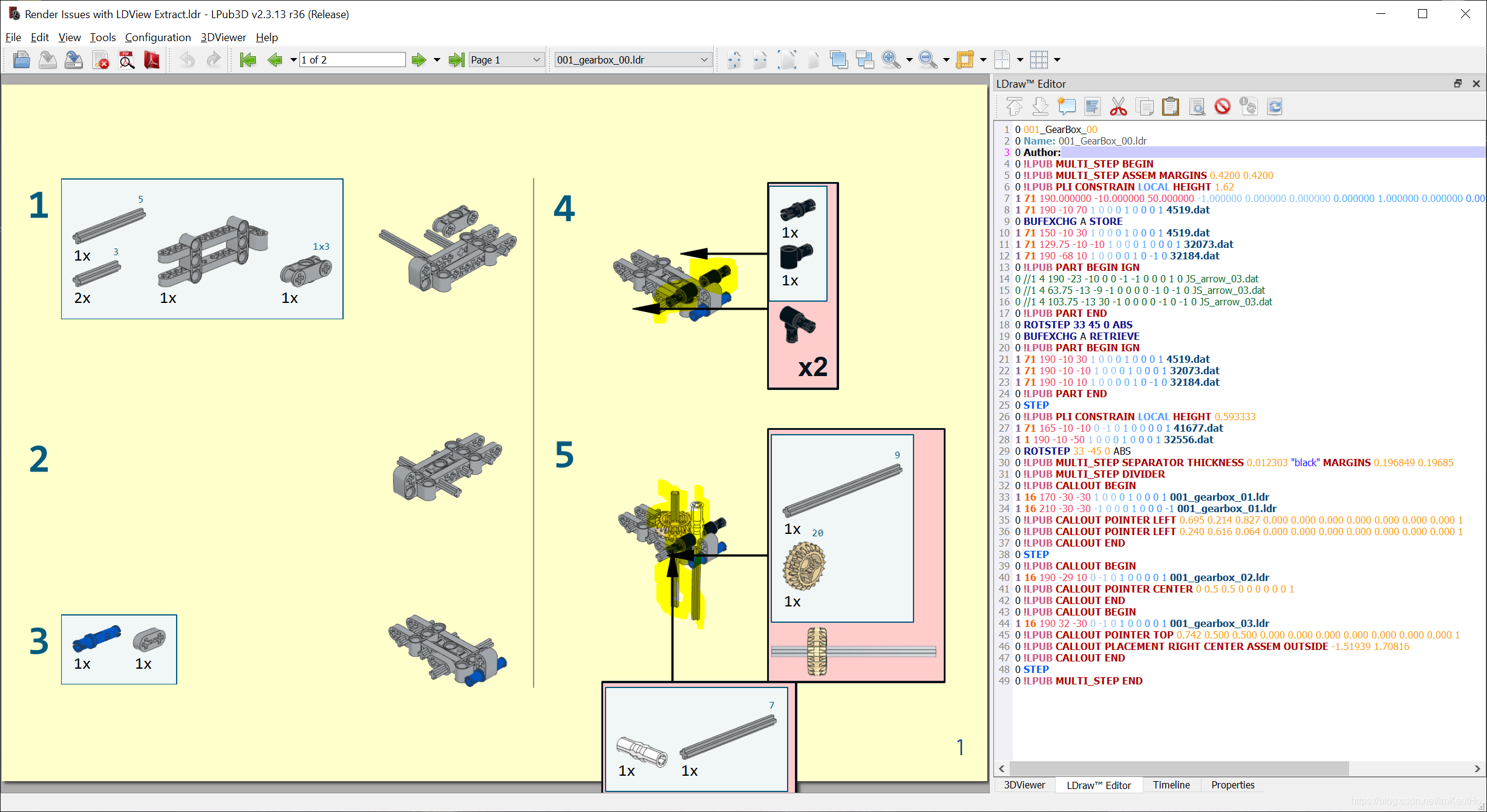Float the LDraw Editor panel

tap(1457, 83)
